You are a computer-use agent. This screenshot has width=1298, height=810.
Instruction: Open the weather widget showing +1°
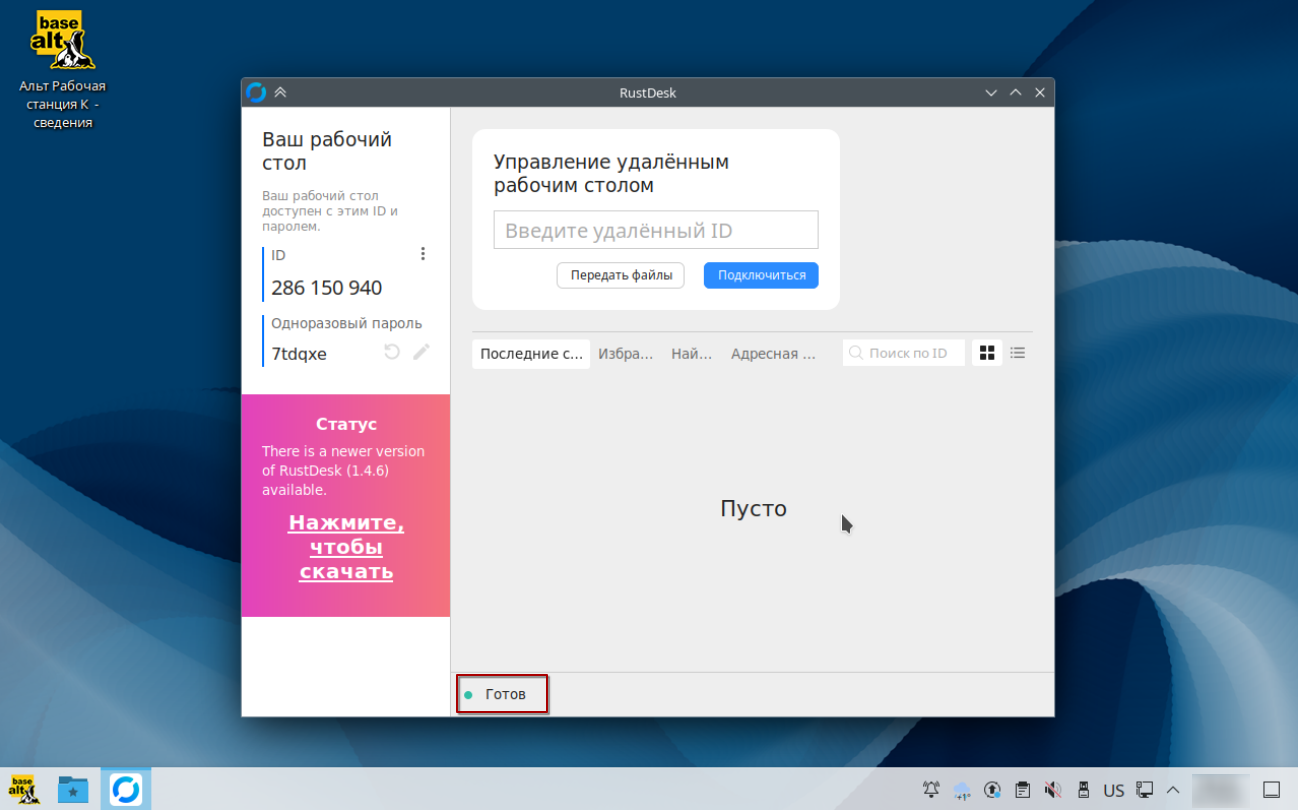[962, 789]
